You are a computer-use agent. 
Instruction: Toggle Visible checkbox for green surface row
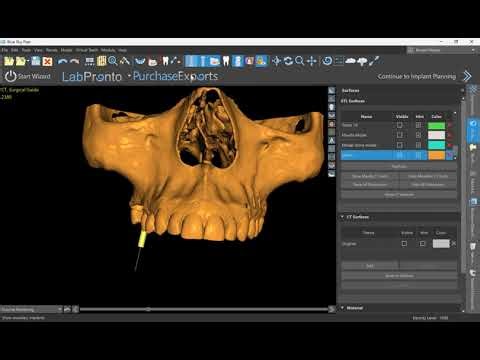coord(399,125)
